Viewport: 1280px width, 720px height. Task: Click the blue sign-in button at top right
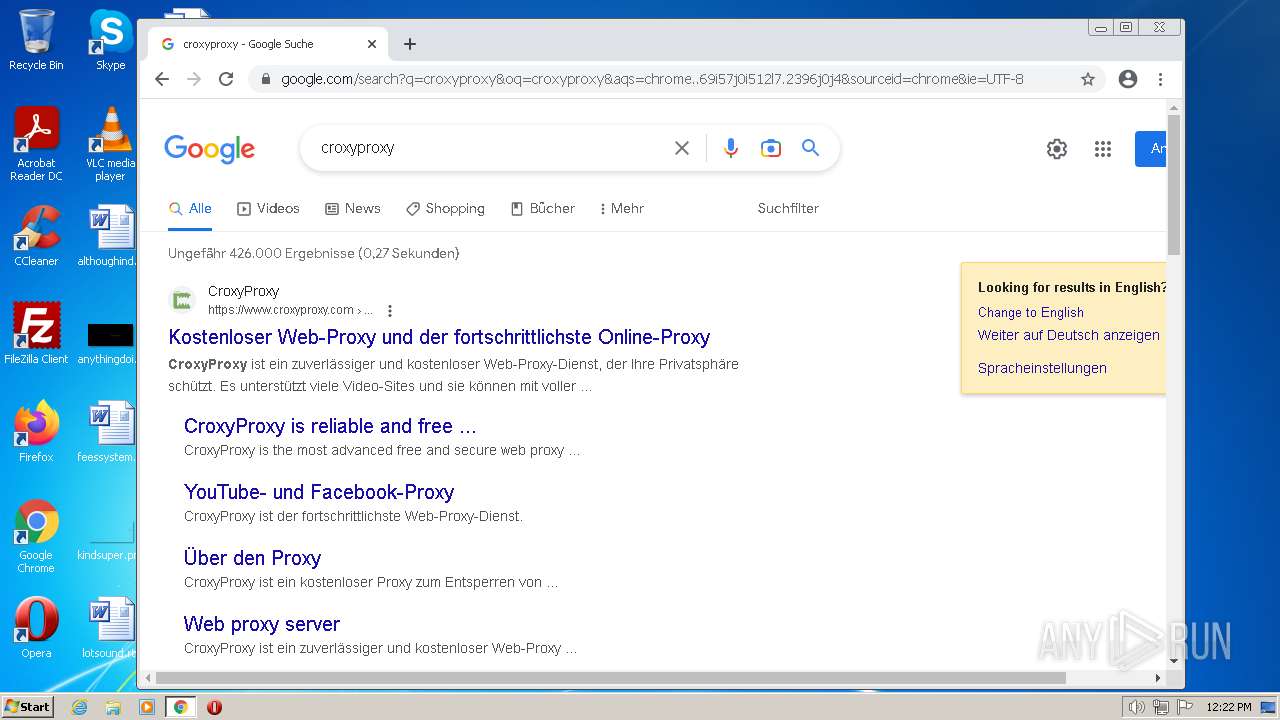click(x=1150, y=149)
